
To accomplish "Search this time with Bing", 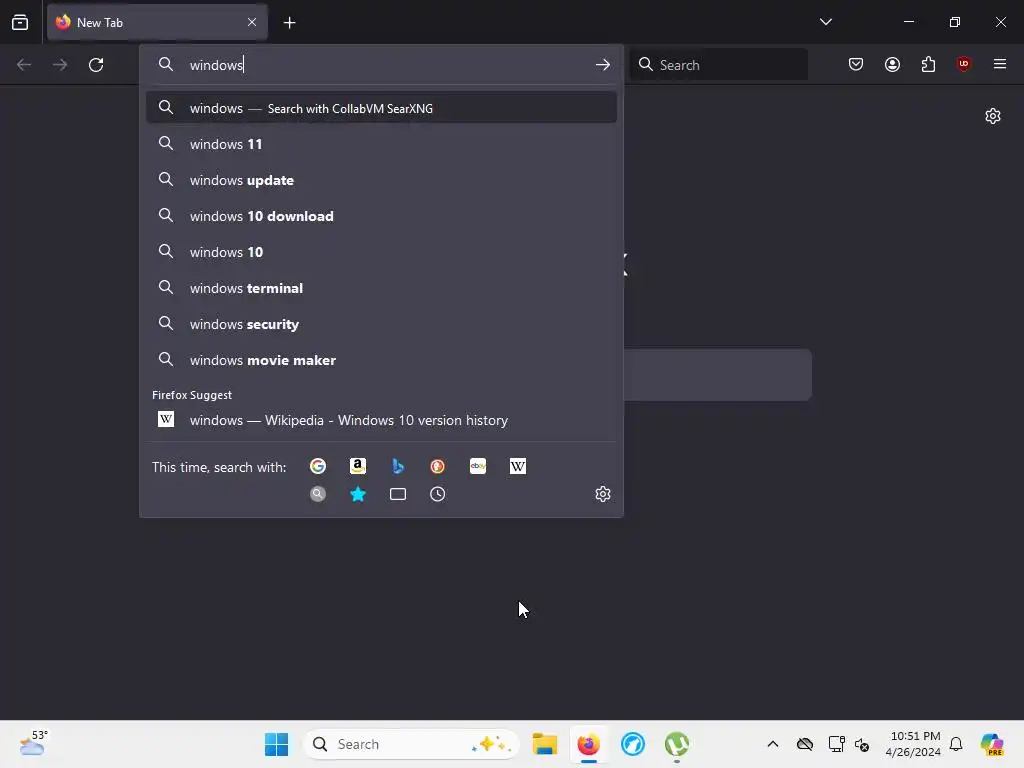I will 398,466.
